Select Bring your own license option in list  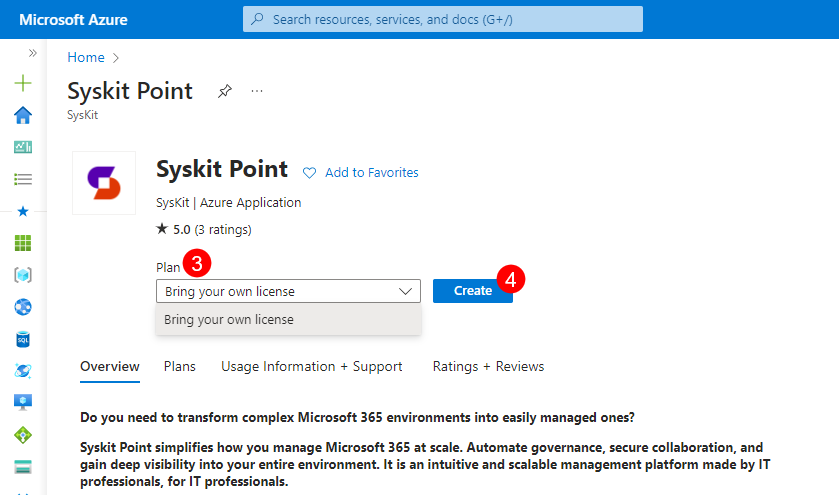tap(288, 319)
